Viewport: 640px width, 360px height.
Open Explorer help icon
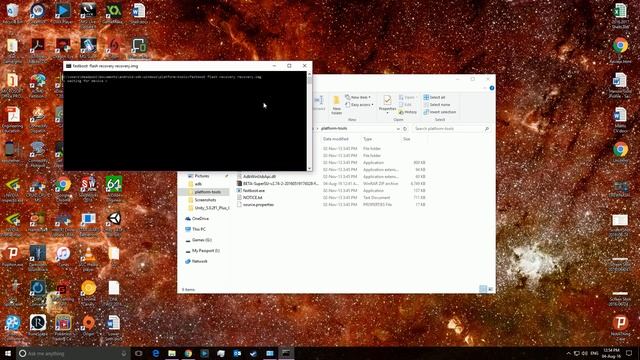pos(492,88)
